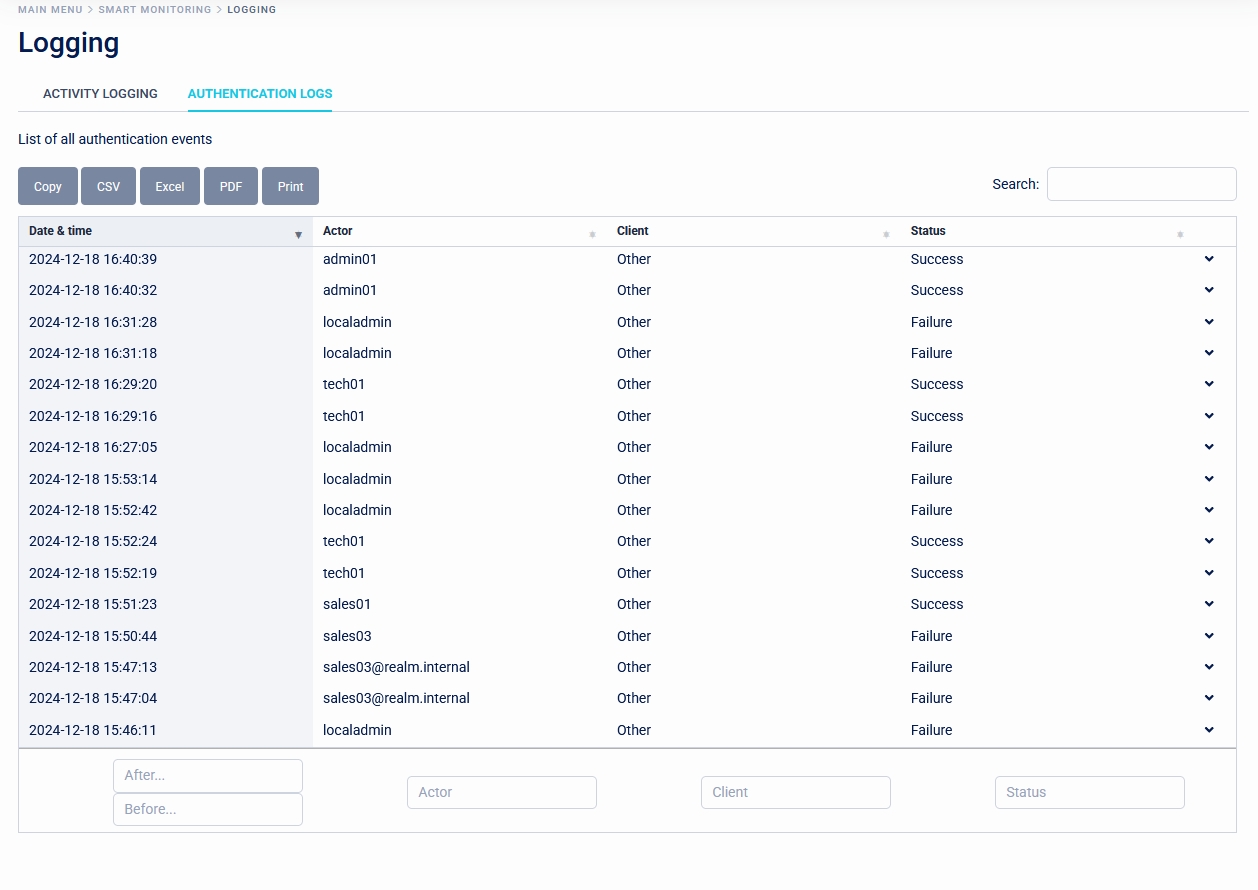The width and height of the screenshot is (1258, 890).
Task: Print the authentication logs
Action: [x=290, y=186]
